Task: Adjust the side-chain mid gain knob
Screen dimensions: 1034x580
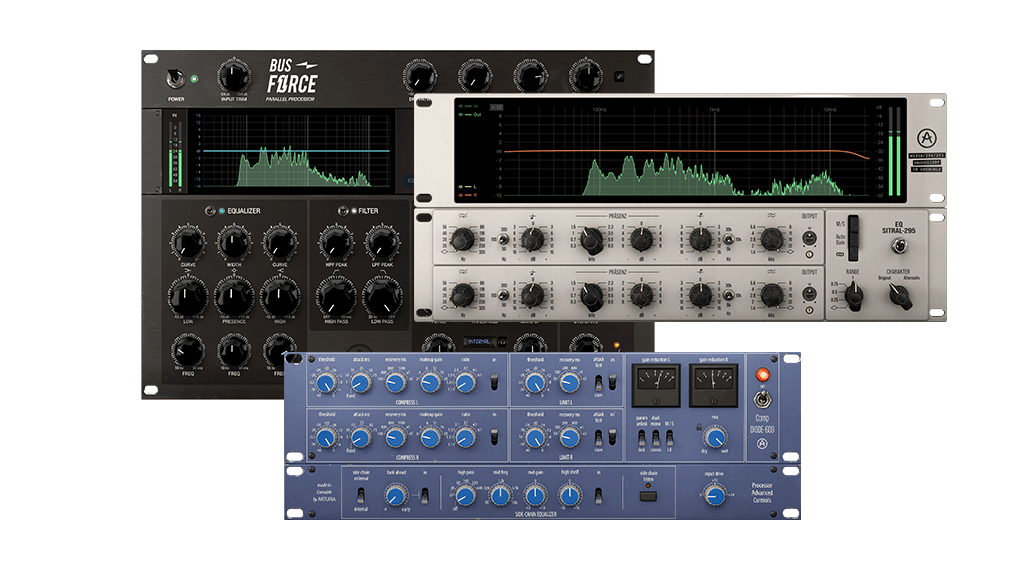Action: [535, 495]
